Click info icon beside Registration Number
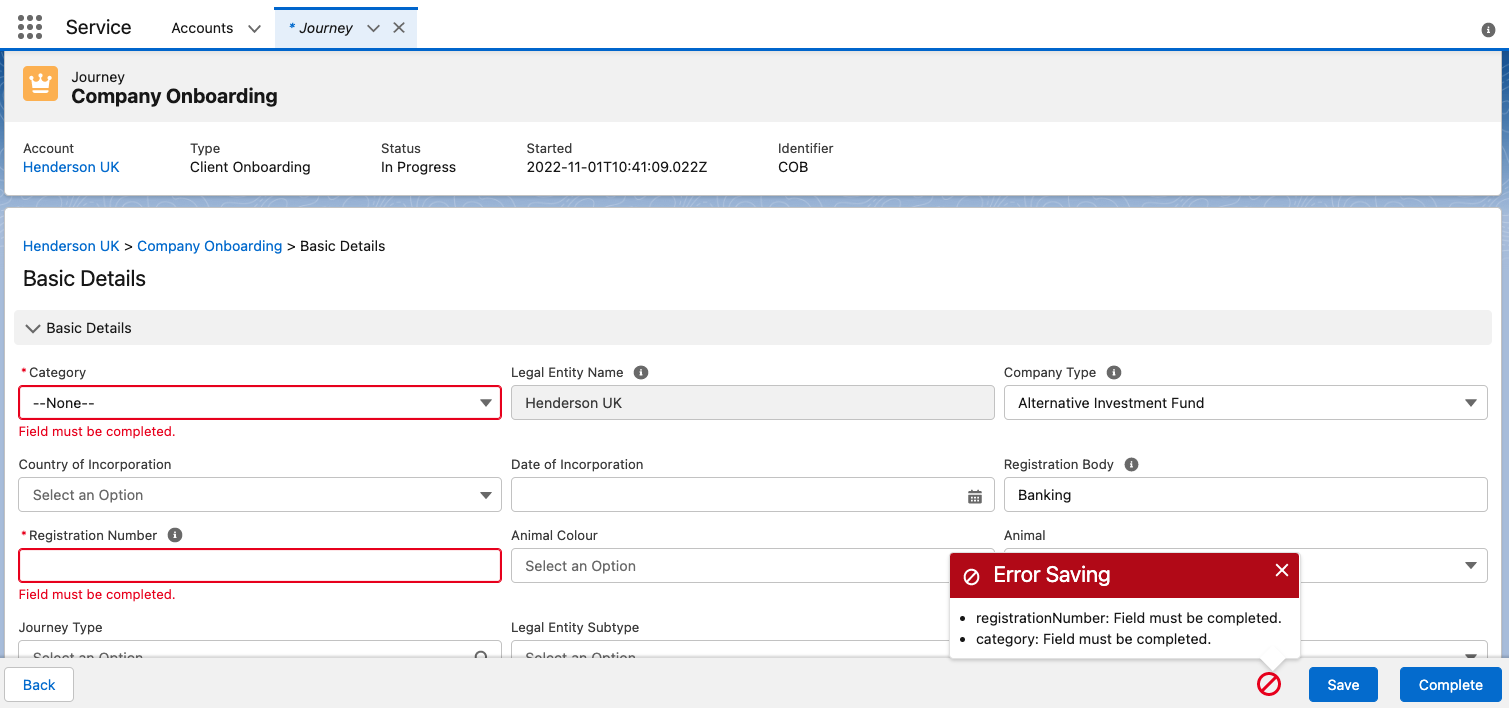The width and height of the screenshot is (1509, 708). pos(175,535)
